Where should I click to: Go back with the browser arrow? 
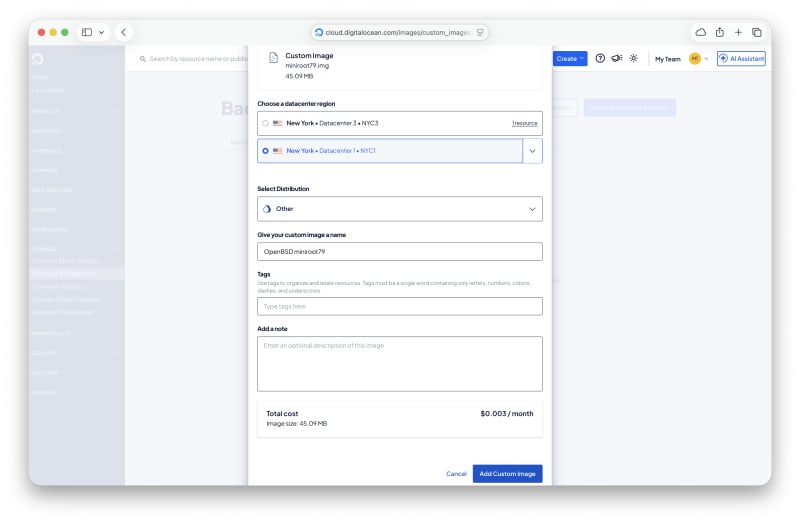pyautogui.click(x=123, y=32)
